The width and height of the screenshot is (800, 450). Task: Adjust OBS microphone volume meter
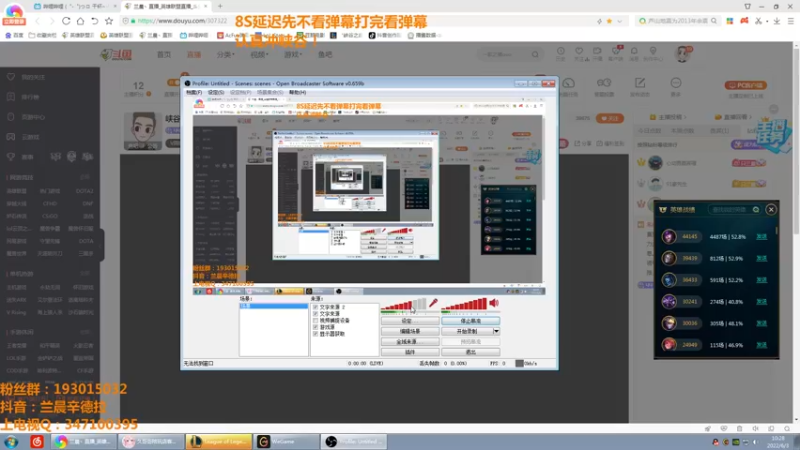point(403,305)
